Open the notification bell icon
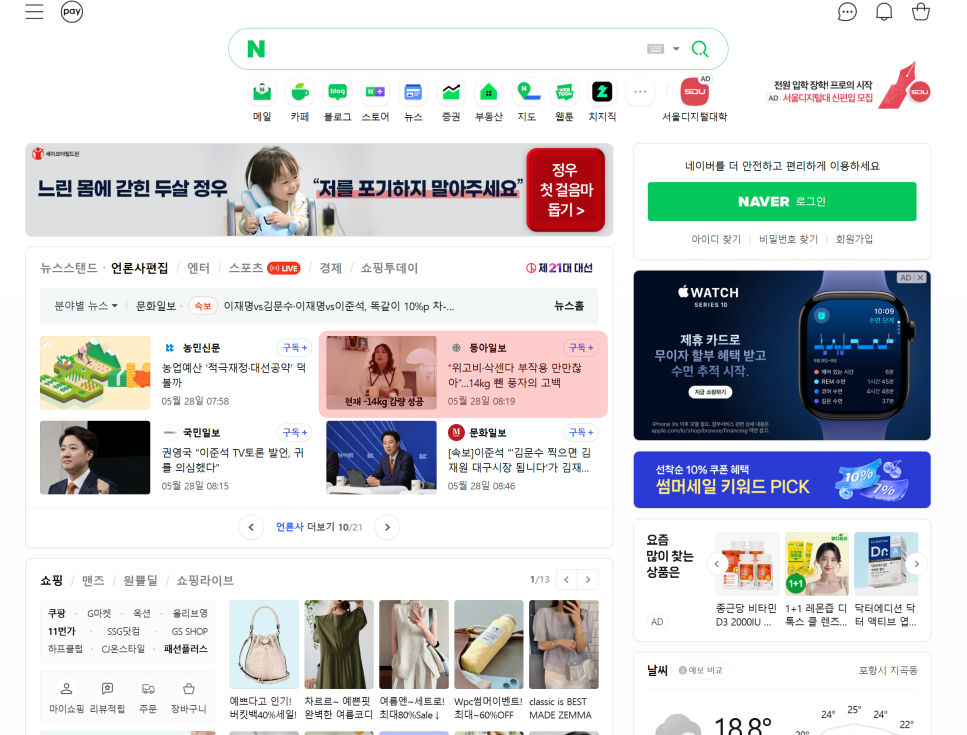Screen dimensions: 967x735 (x=884, y=12)
